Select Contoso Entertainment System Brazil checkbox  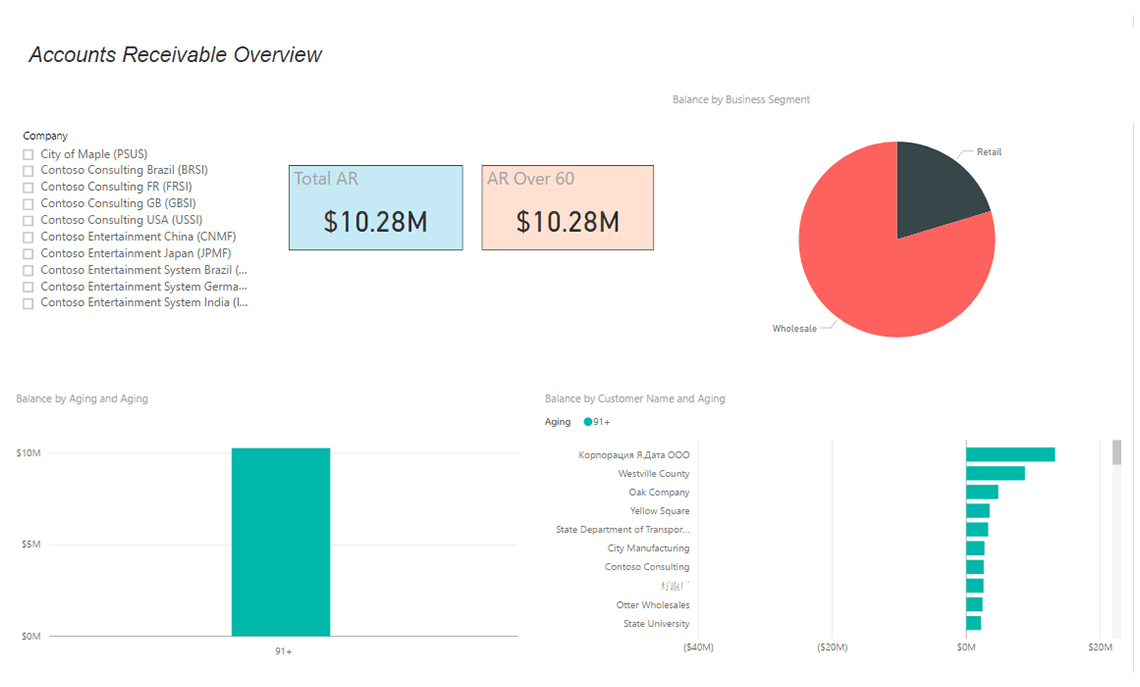[x=28, y=270]
